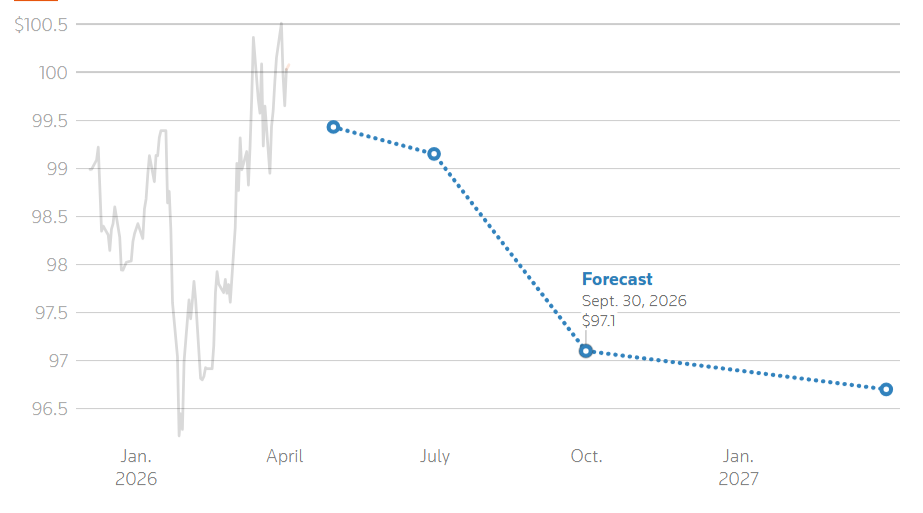Image resolution: width=923 pixels, height=513 pixels.
Task: Click the "July" x-axis label
Action: 435,457
